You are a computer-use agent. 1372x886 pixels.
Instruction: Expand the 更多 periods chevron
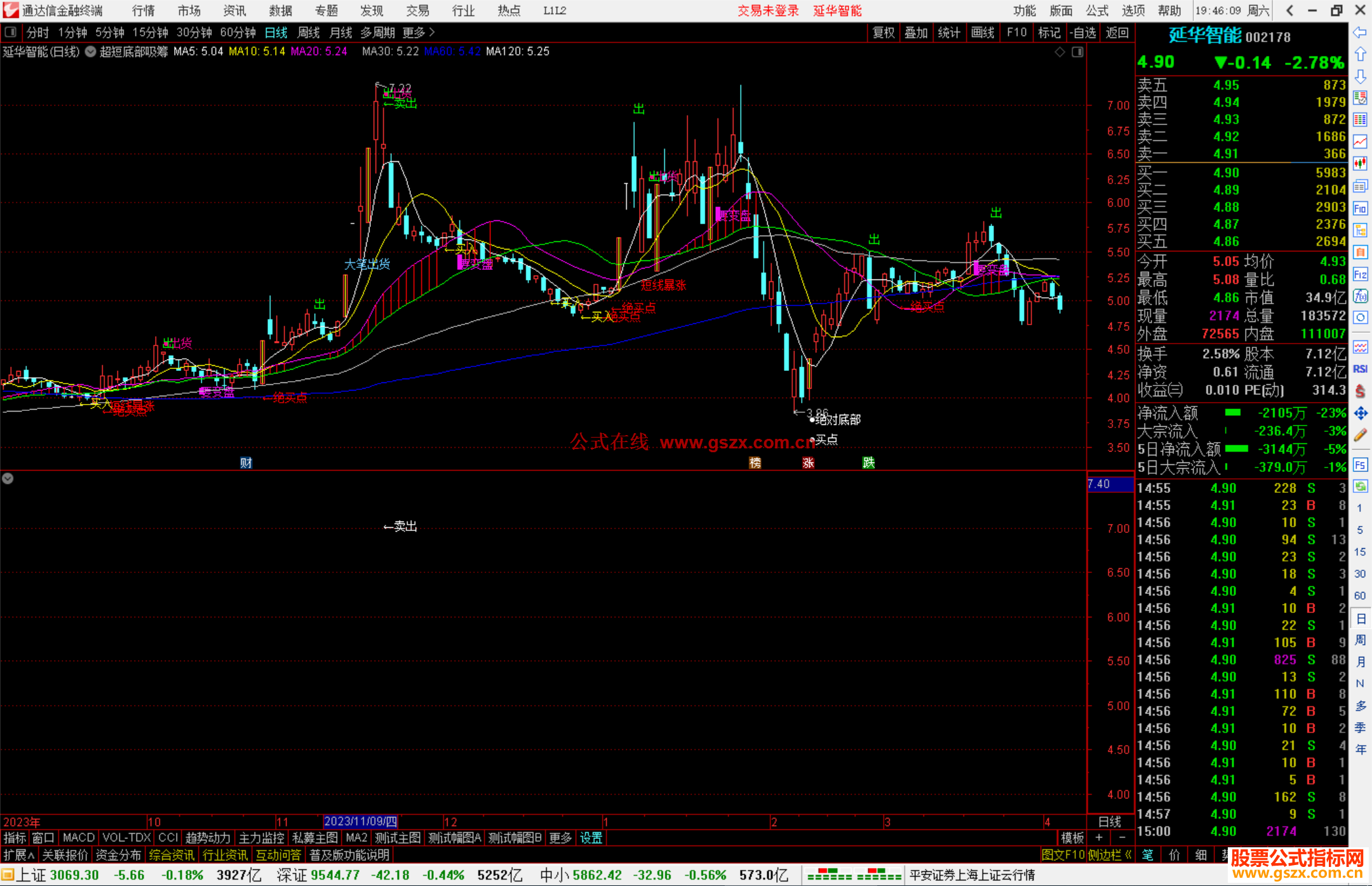point(433,32)
